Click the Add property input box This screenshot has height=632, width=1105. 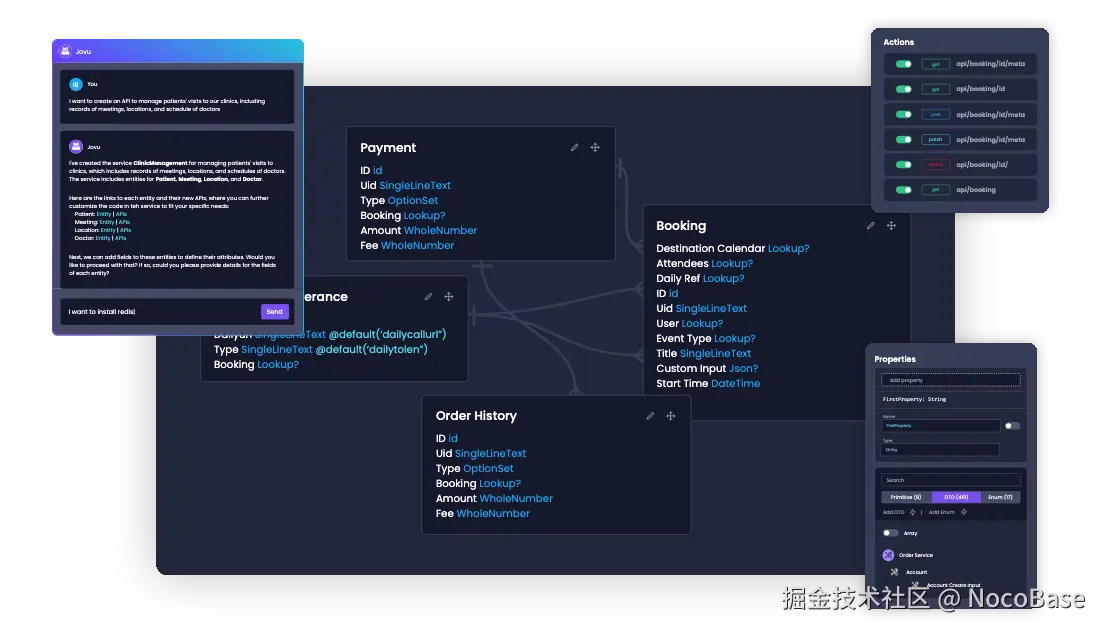point(950,380)
